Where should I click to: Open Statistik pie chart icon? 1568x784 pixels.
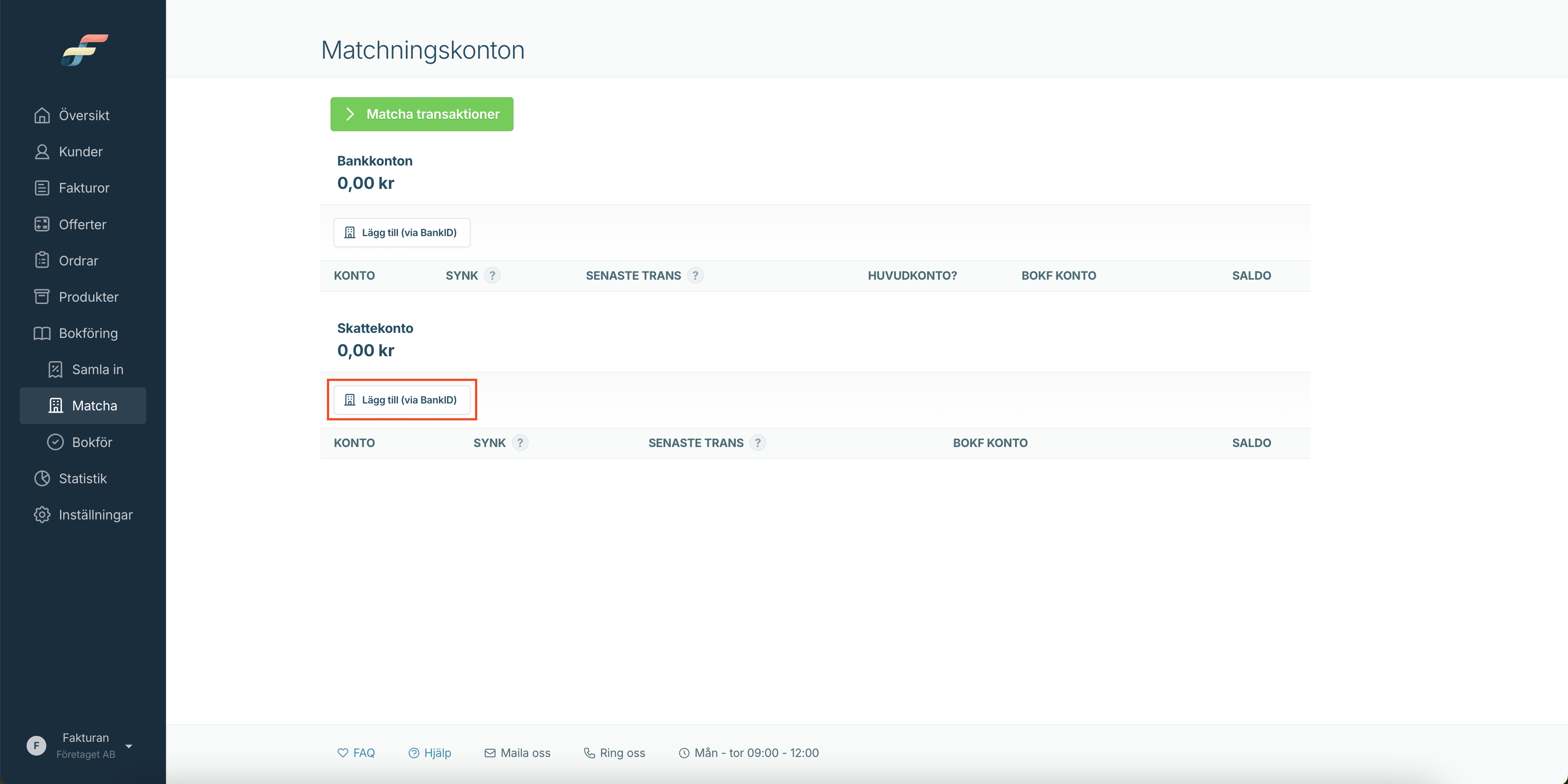(x=42, y=479)
